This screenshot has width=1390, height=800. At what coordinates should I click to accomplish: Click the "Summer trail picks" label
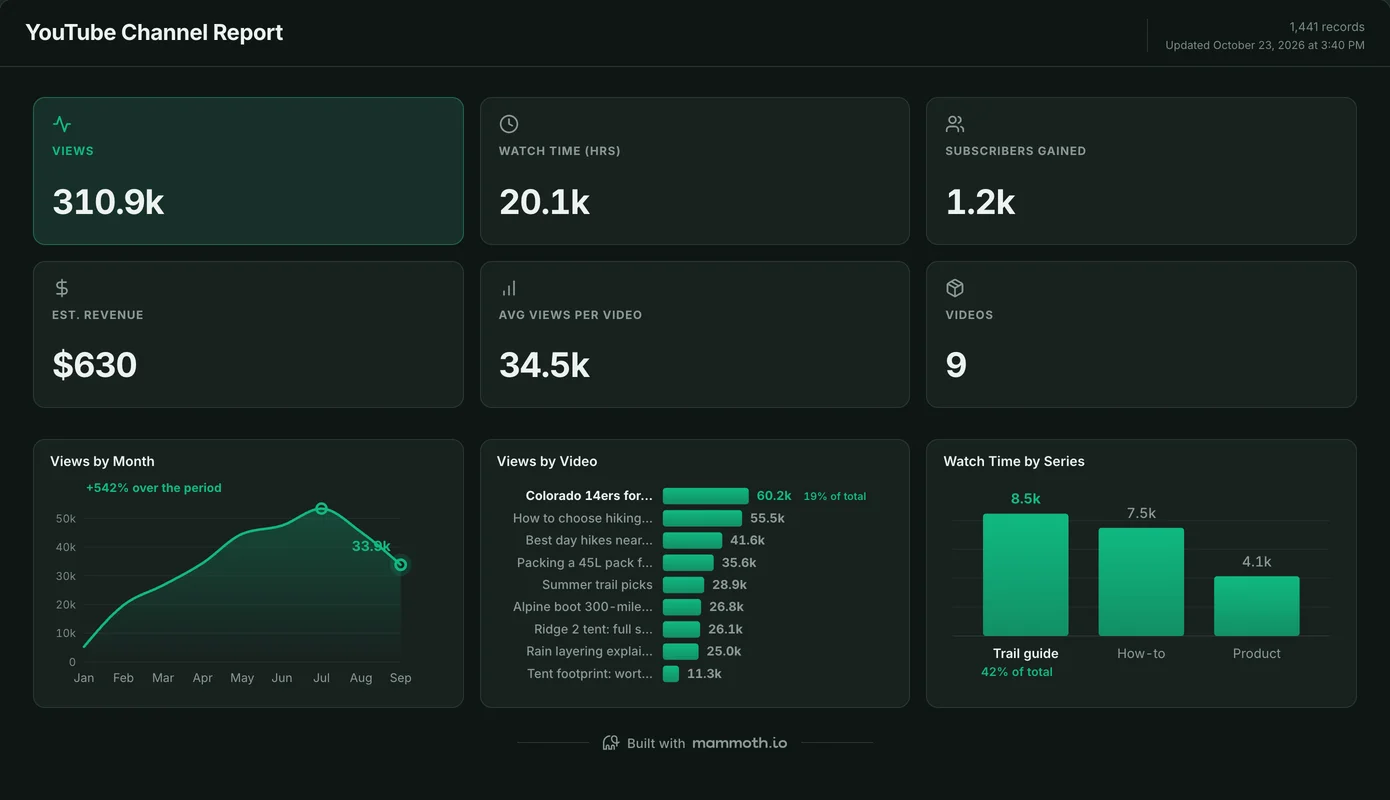[x=597, y=585]
